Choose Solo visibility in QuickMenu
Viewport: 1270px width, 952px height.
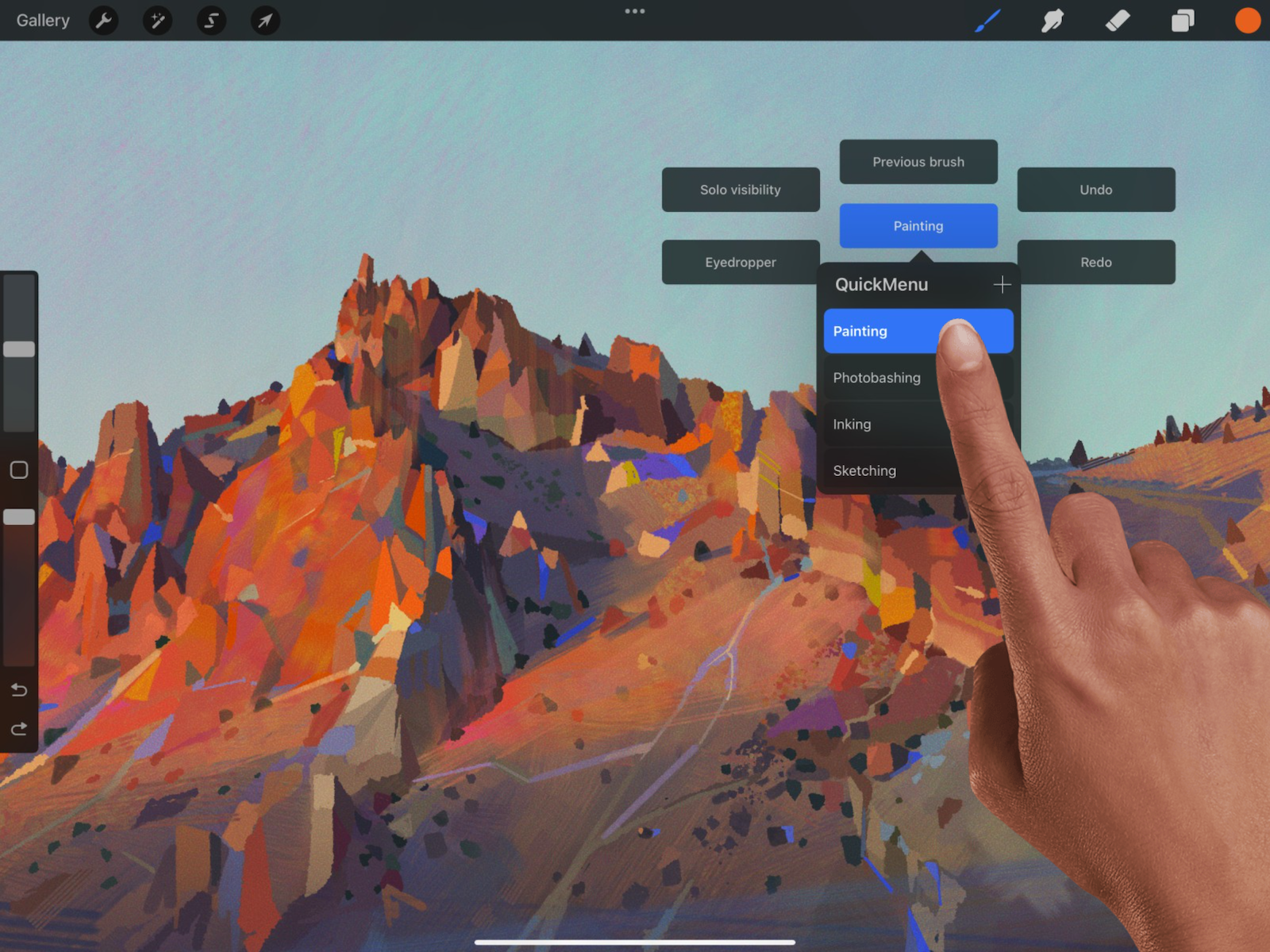(x=741, y=190)
